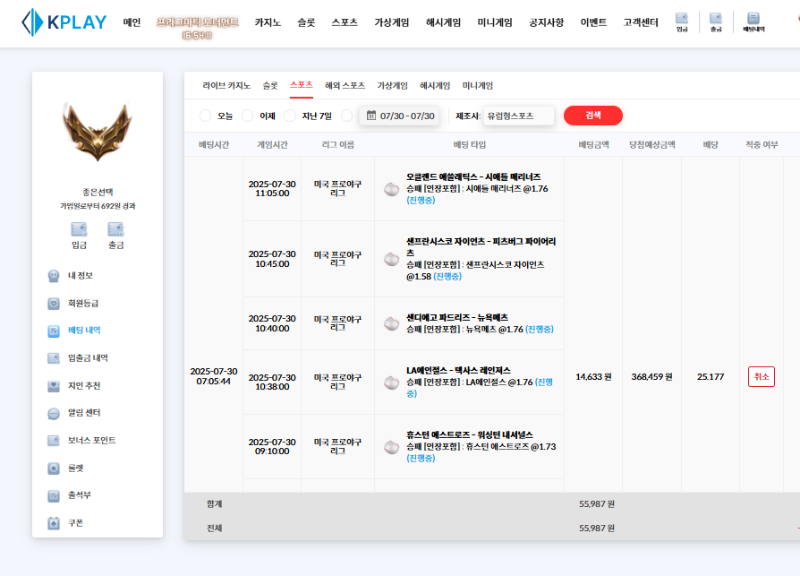The width and height of the screenshot is (800, 576).
Task: Open 공지사항 in the top navigation
Action: [546, 22]
